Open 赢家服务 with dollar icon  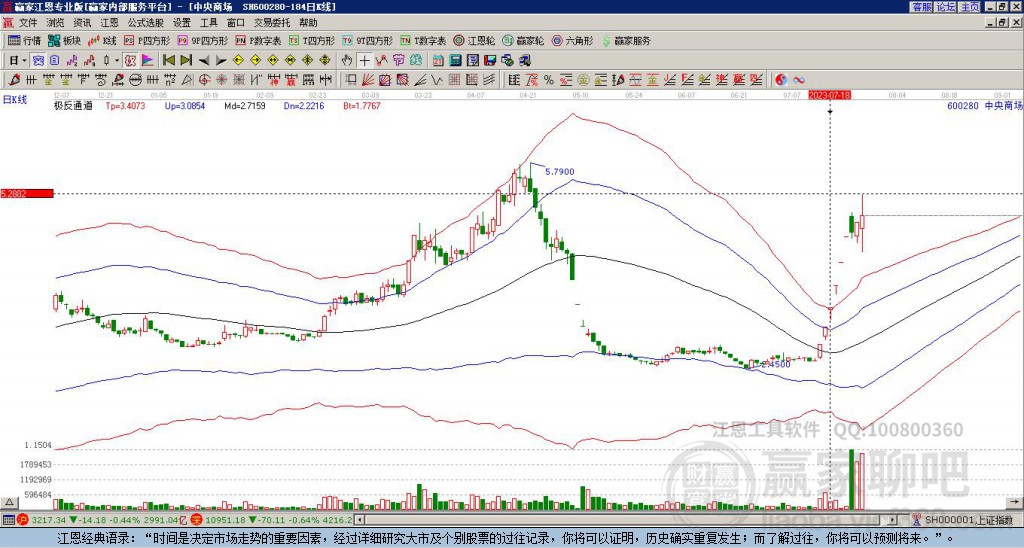[x=626, y=40]
